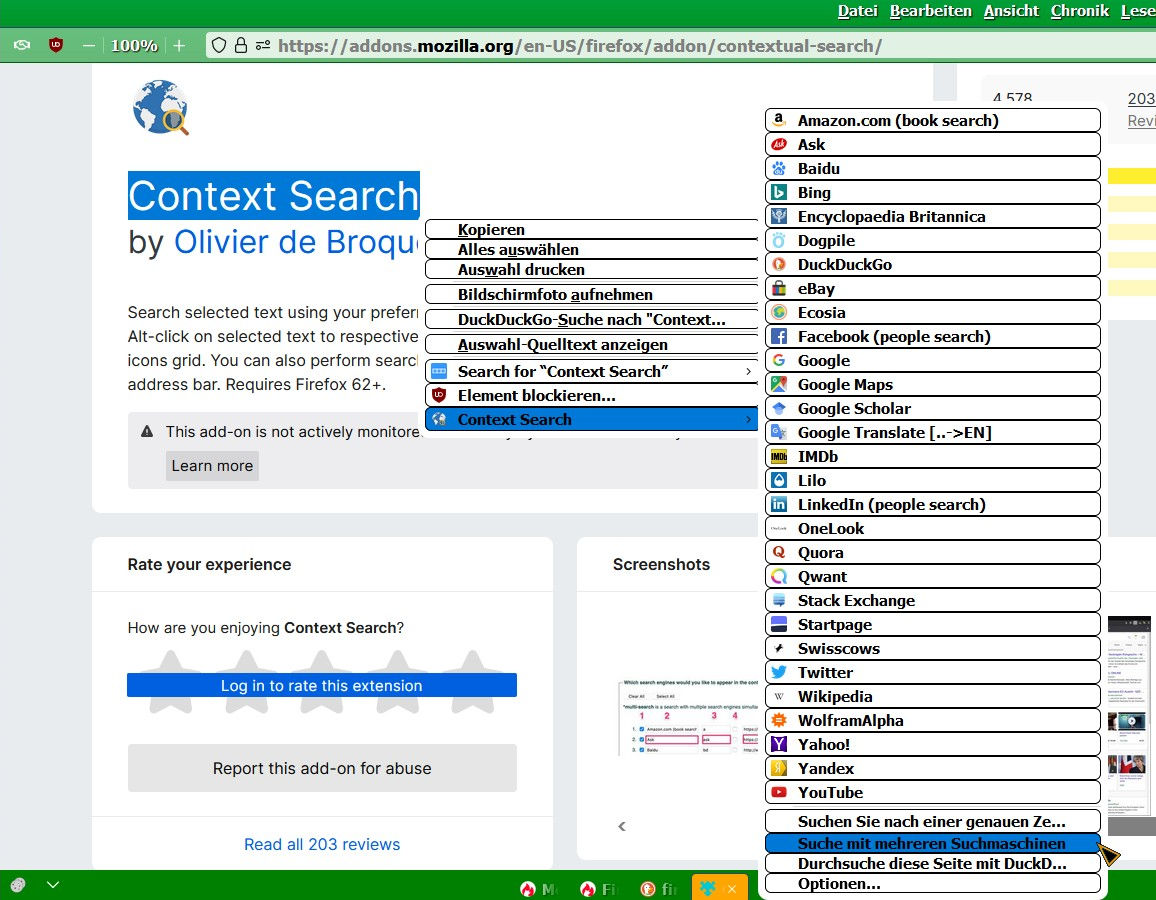Select the Stack Exchange search entry
1156x900 pixels.
tap(933, 601)
